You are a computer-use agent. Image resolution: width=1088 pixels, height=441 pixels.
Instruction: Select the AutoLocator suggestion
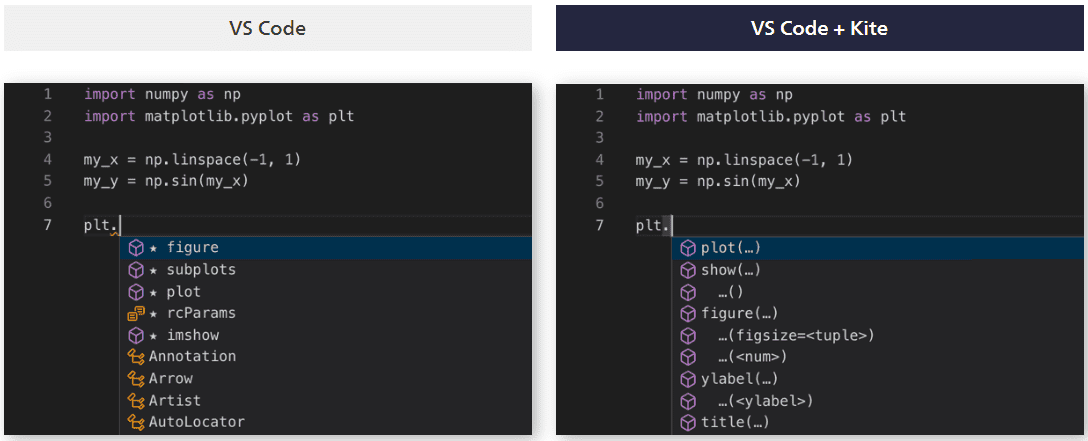[326, 422]
